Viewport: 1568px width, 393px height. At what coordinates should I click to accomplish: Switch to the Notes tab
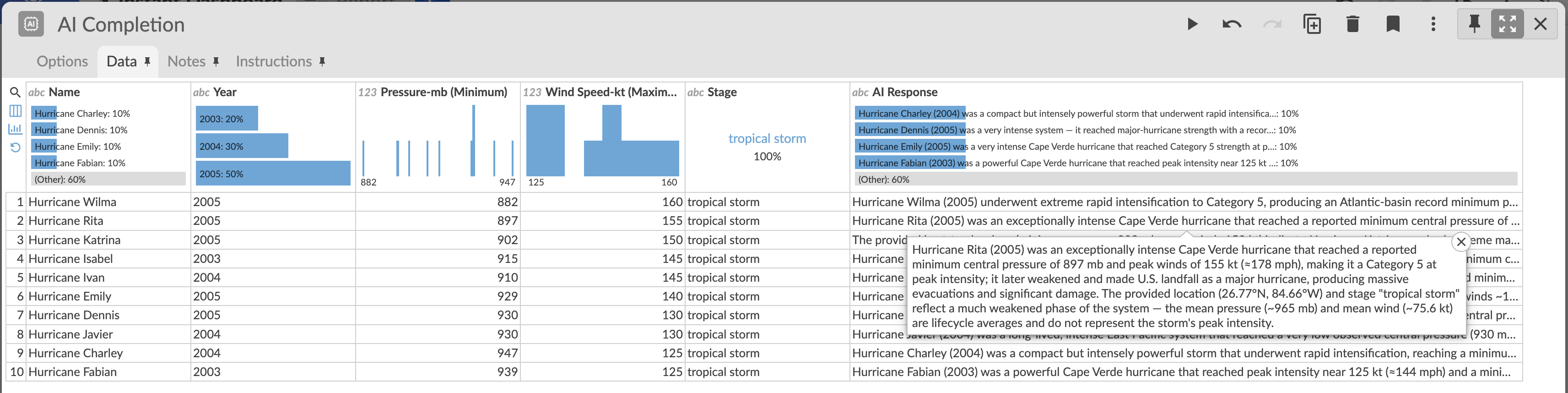(x=186, y=61)
